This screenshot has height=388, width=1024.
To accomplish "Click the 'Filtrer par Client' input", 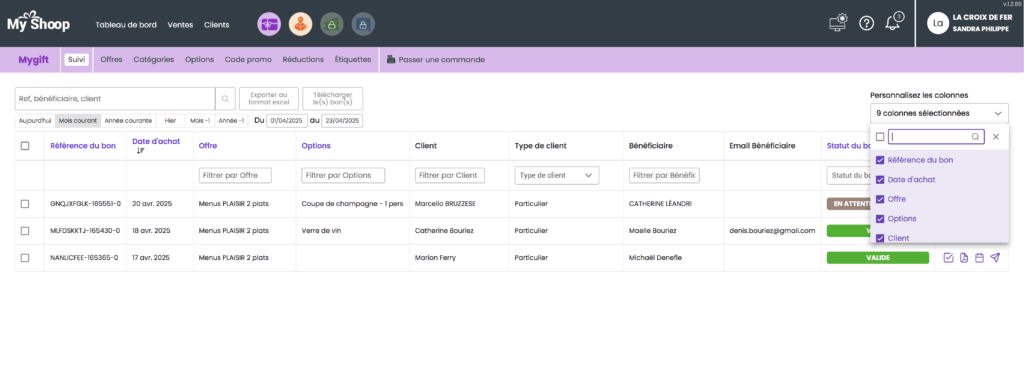I will click(450, 175).
